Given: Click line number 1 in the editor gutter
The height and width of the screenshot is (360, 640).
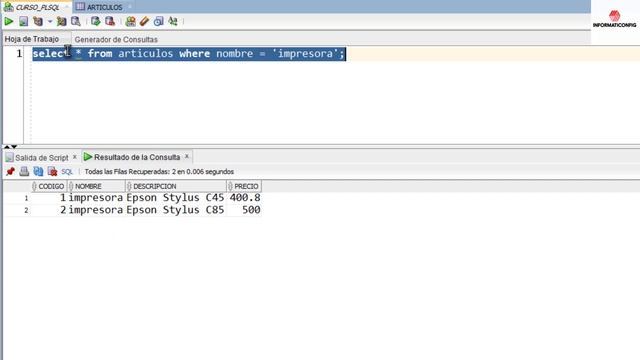Looking at the screenshot, I should pyautogui.click(x=19, y=53).
